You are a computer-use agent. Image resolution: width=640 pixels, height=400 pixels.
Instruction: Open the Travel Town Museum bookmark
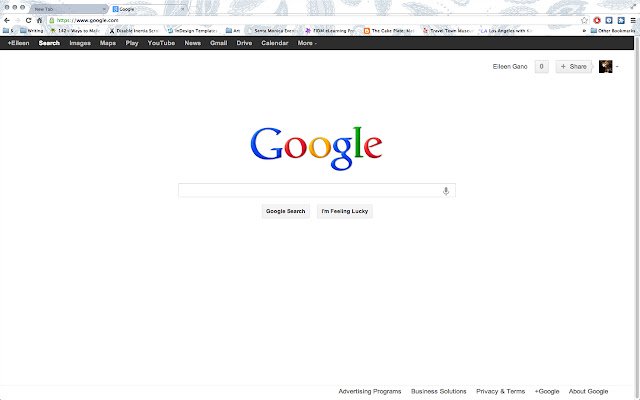[448, 31]
